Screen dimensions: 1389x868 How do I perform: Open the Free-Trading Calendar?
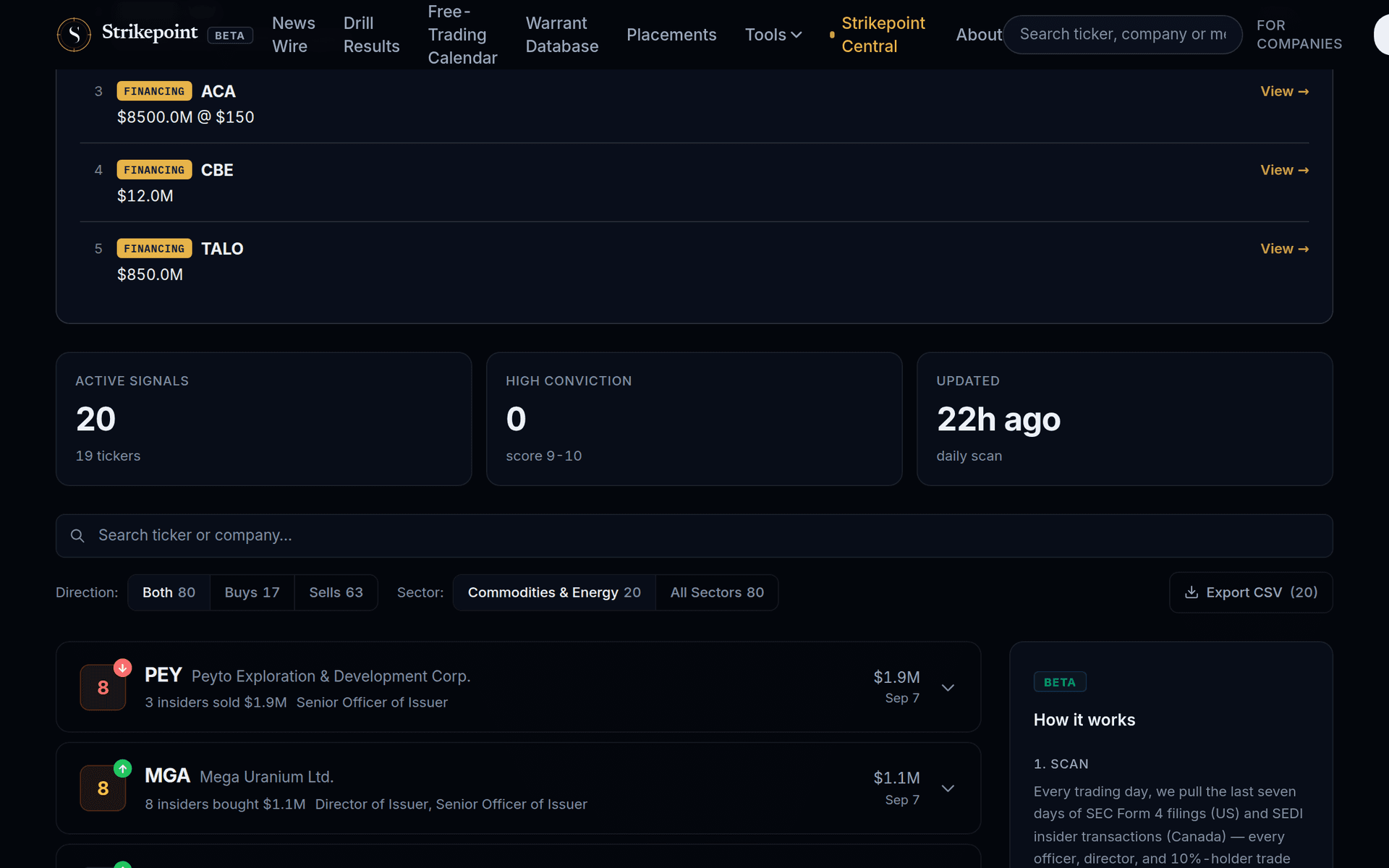(x=462, y=35)
